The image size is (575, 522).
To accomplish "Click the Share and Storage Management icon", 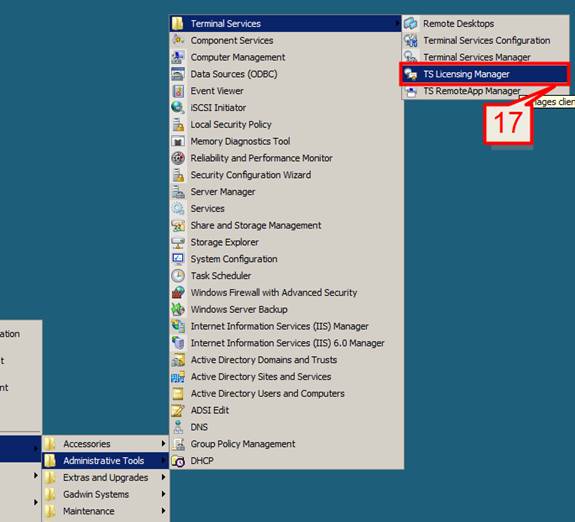I will click(178, 226).
